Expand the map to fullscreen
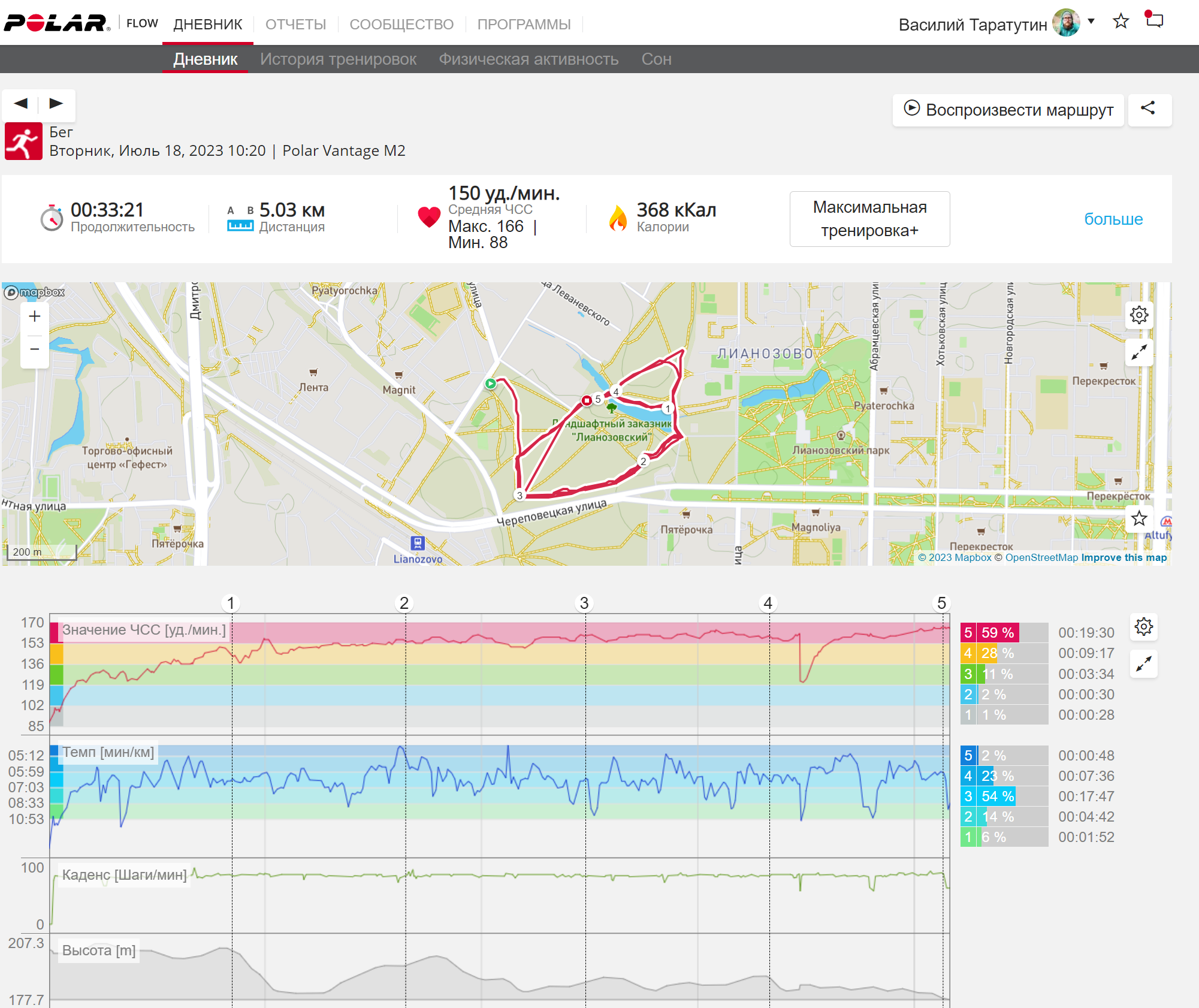This screenshot has width=1199, height=1008. (x=1139, y=352)
